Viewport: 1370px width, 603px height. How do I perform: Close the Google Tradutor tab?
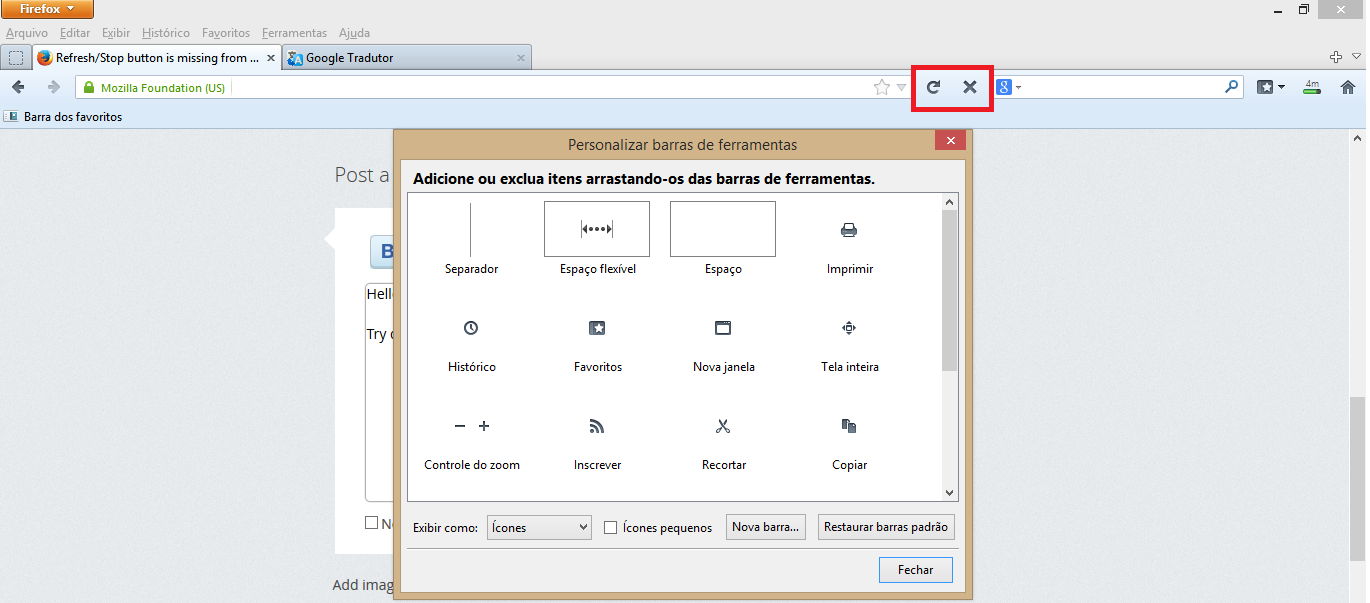tap(520, 58)
